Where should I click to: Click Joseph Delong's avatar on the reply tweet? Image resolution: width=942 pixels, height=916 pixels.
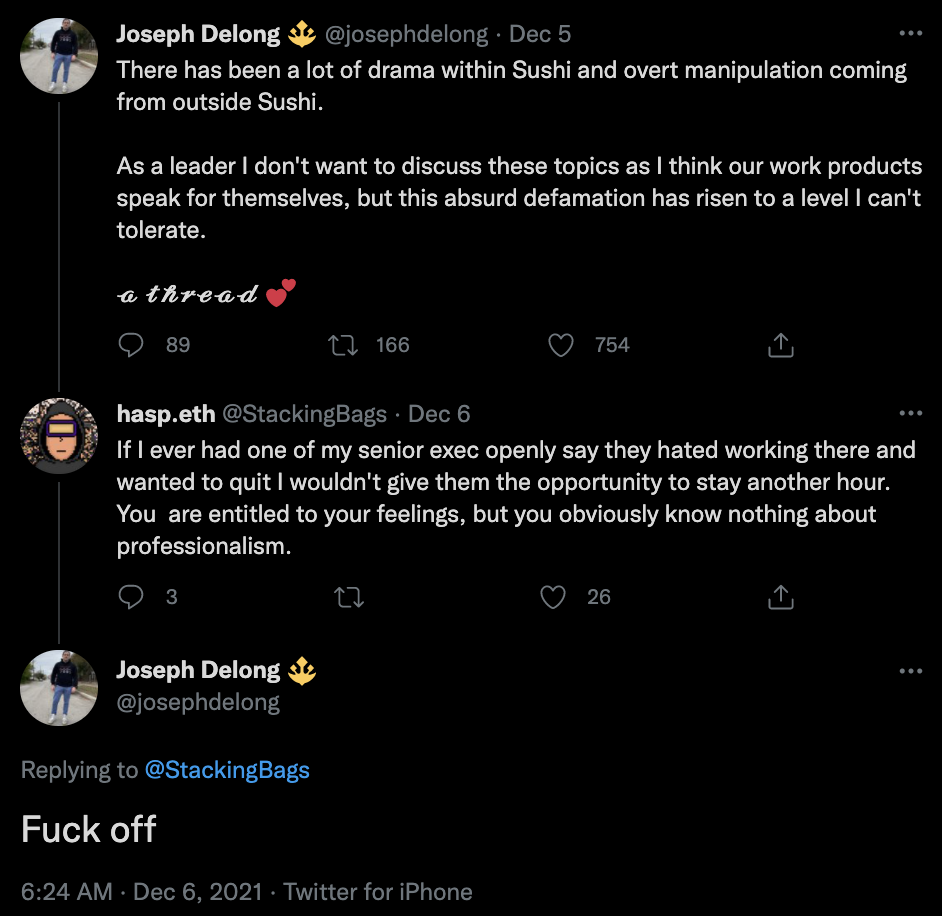(59, 688)
